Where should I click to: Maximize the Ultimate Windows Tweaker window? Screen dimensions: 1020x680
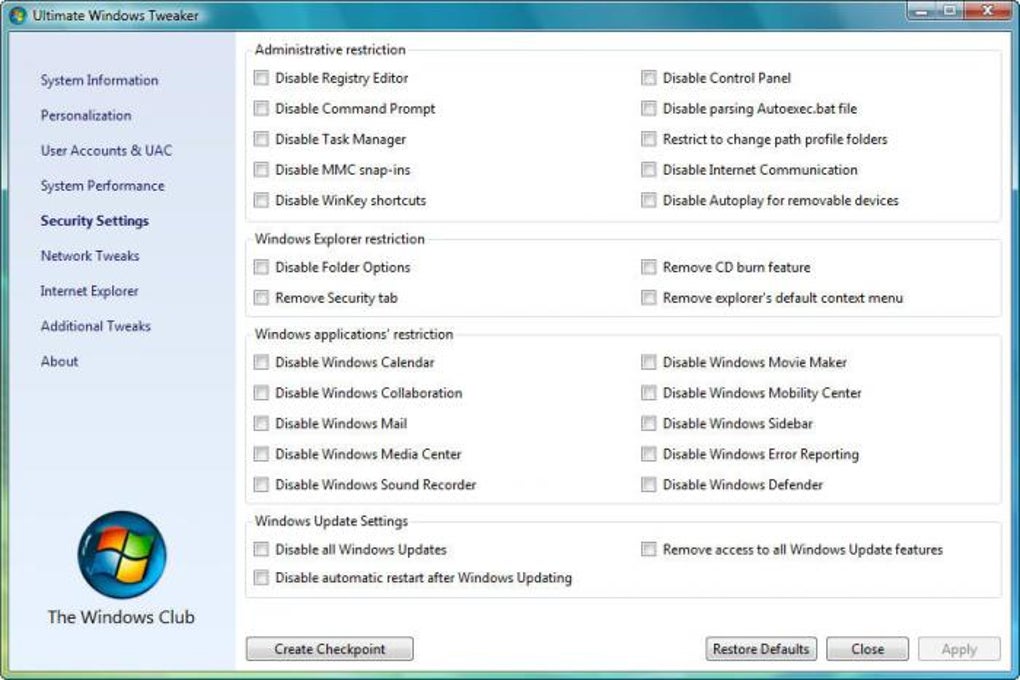click(x=950, y=11)
